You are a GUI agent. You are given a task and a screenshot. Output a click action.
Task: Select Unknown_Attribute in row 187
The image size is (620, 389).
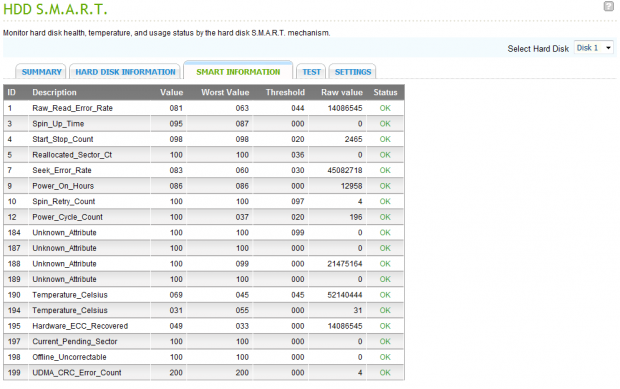64,248
